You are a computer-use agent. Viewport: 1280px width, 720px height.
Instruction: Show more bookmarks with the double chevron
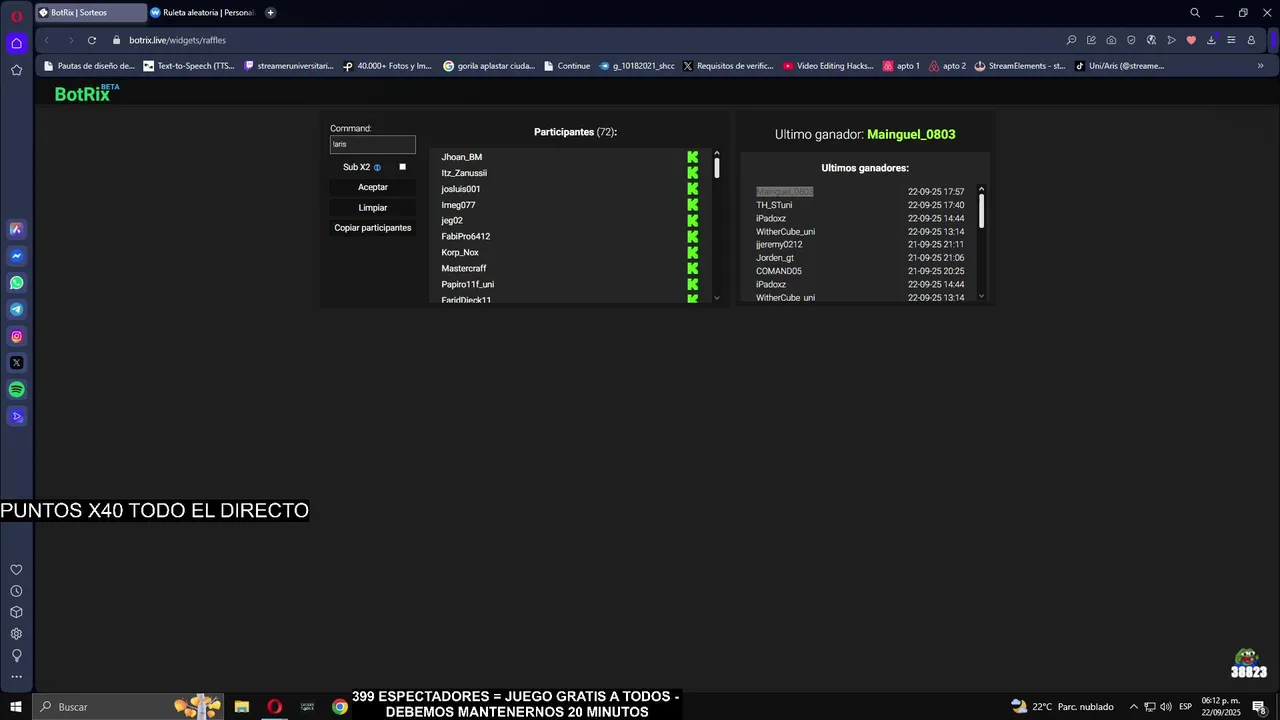tap(1260, 66)
